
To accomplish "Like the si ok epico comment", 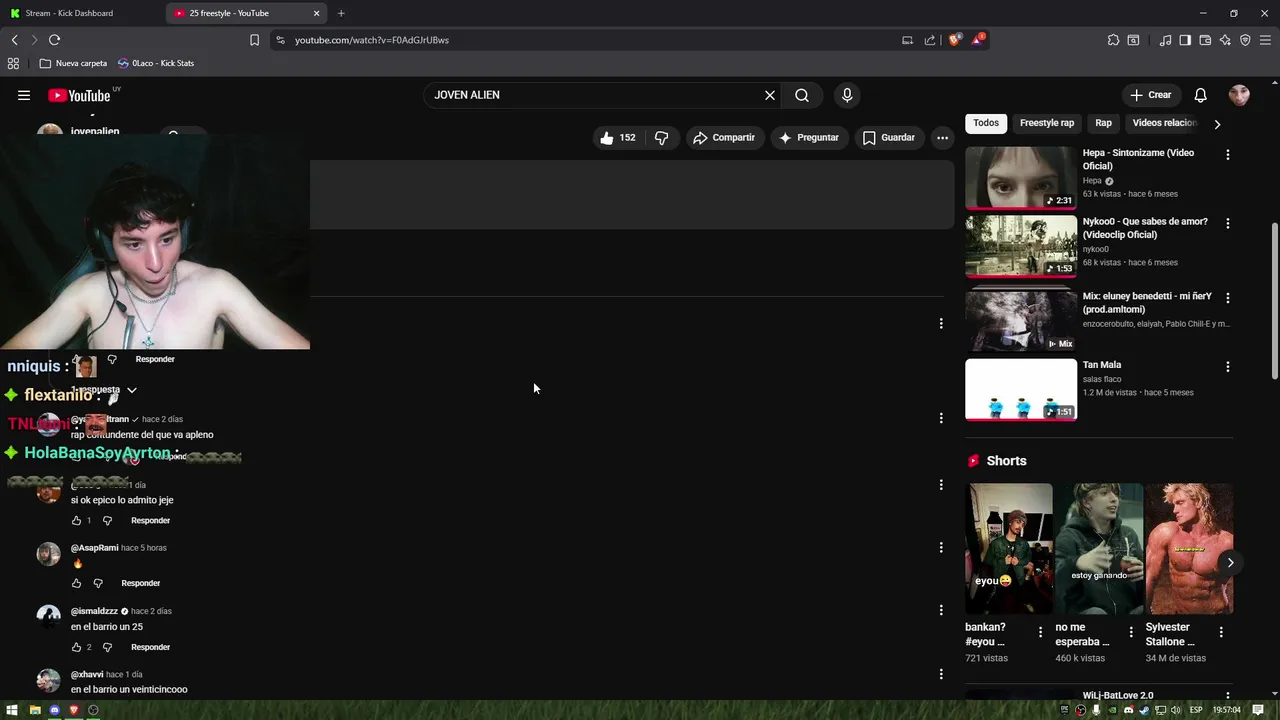I will click(x=76, y=521).
